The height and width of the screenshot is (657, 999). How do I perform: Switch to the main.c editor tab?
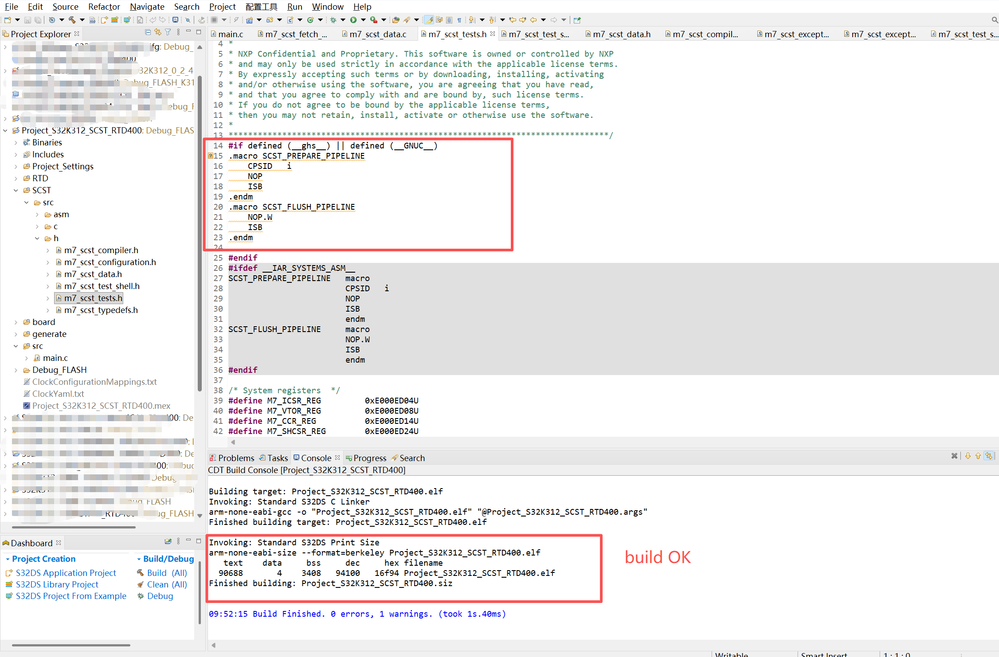tap(226, 34)
